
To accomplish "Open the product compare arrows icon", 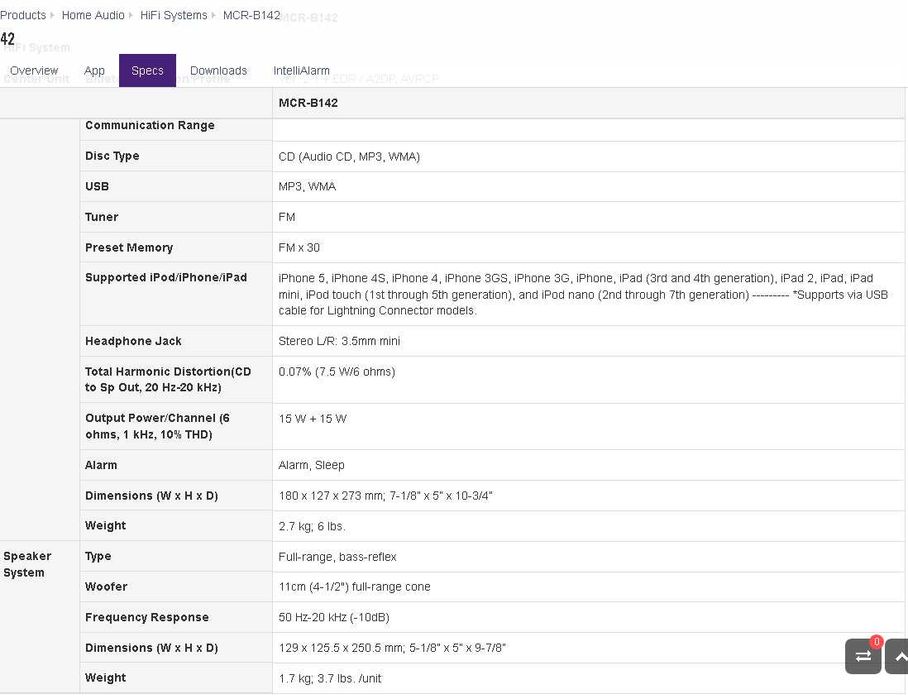I will coord(862,657).
